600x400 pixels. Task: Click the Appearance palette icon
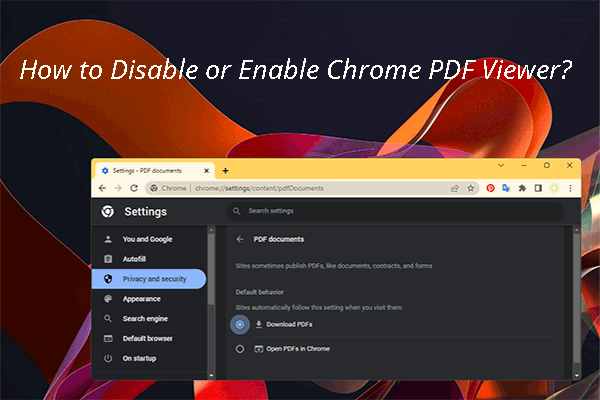(108, 299)
